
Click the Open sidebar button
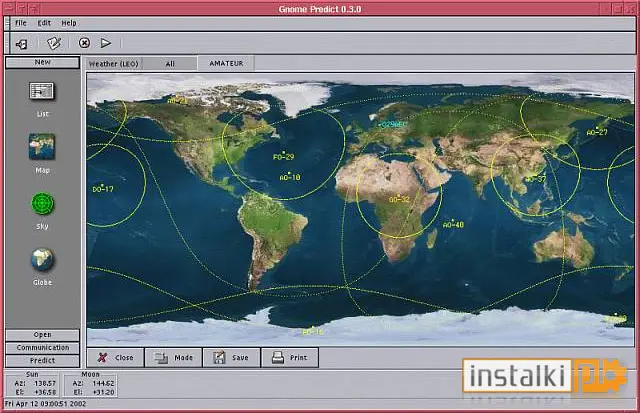[42, 335]
